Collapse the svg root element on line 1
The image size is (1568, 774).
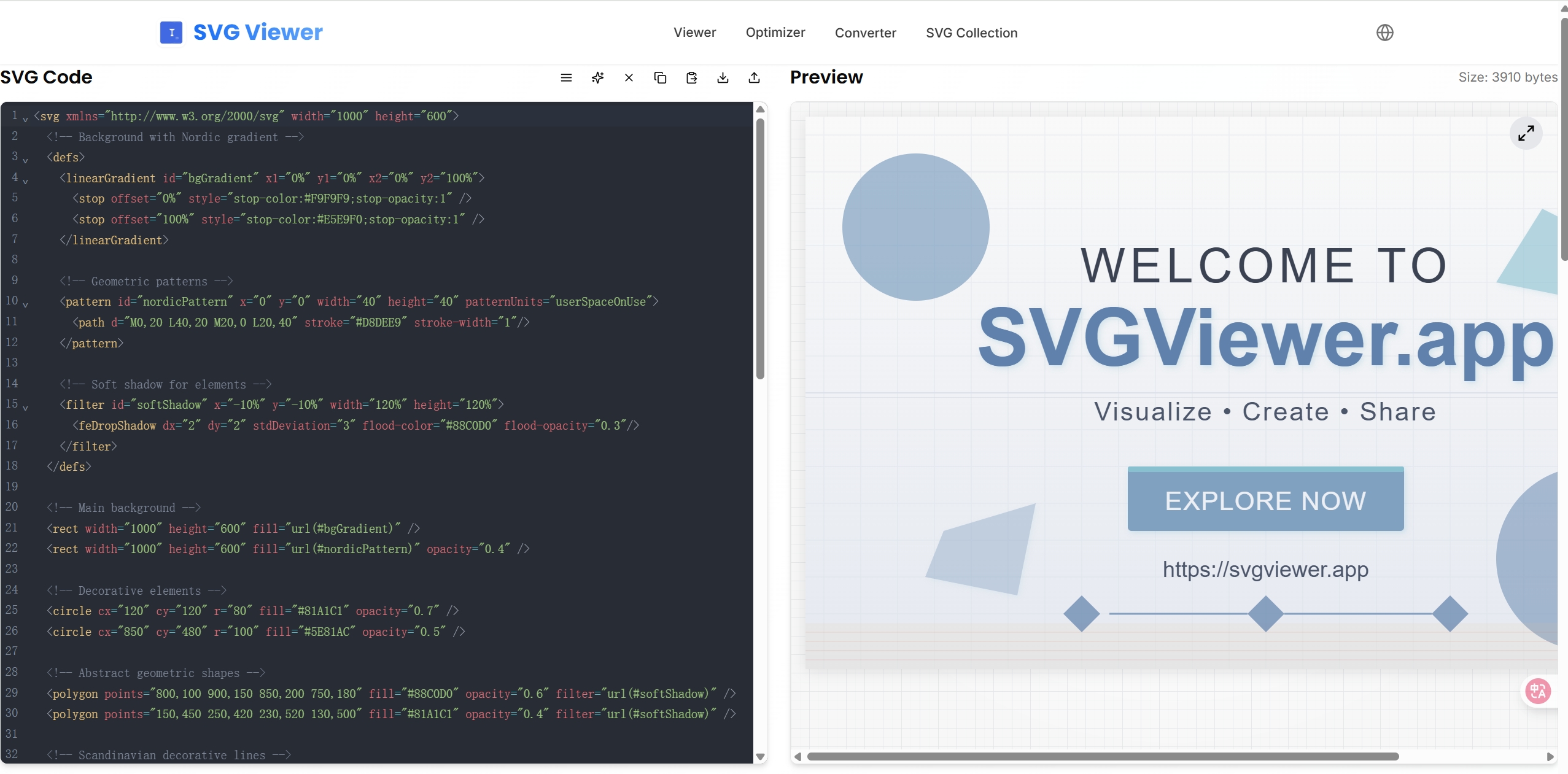pos(25,119)
